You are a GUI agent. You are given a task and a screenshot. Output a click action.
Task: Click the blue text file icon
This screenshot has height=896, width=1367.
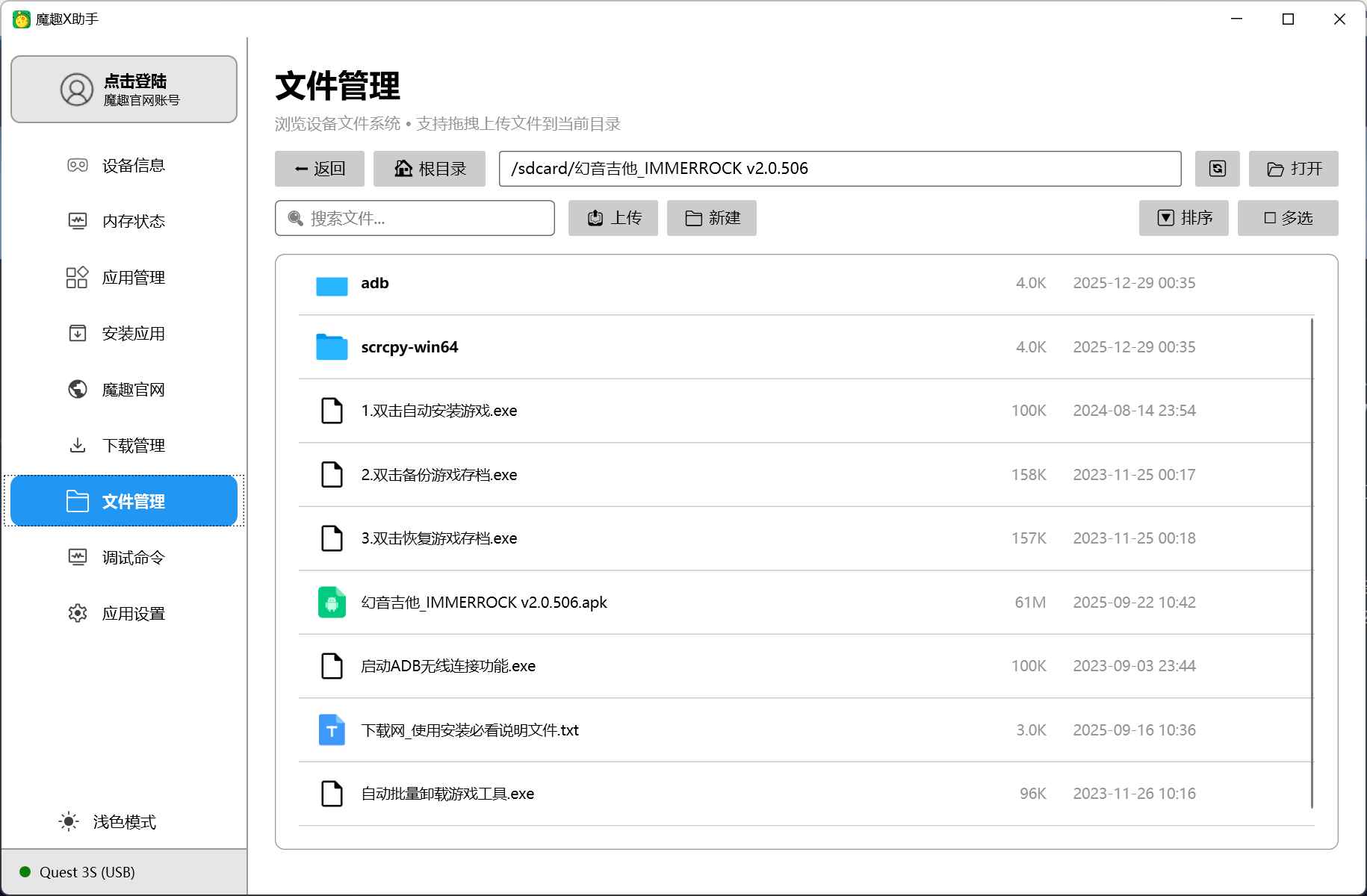coord(332,730)
